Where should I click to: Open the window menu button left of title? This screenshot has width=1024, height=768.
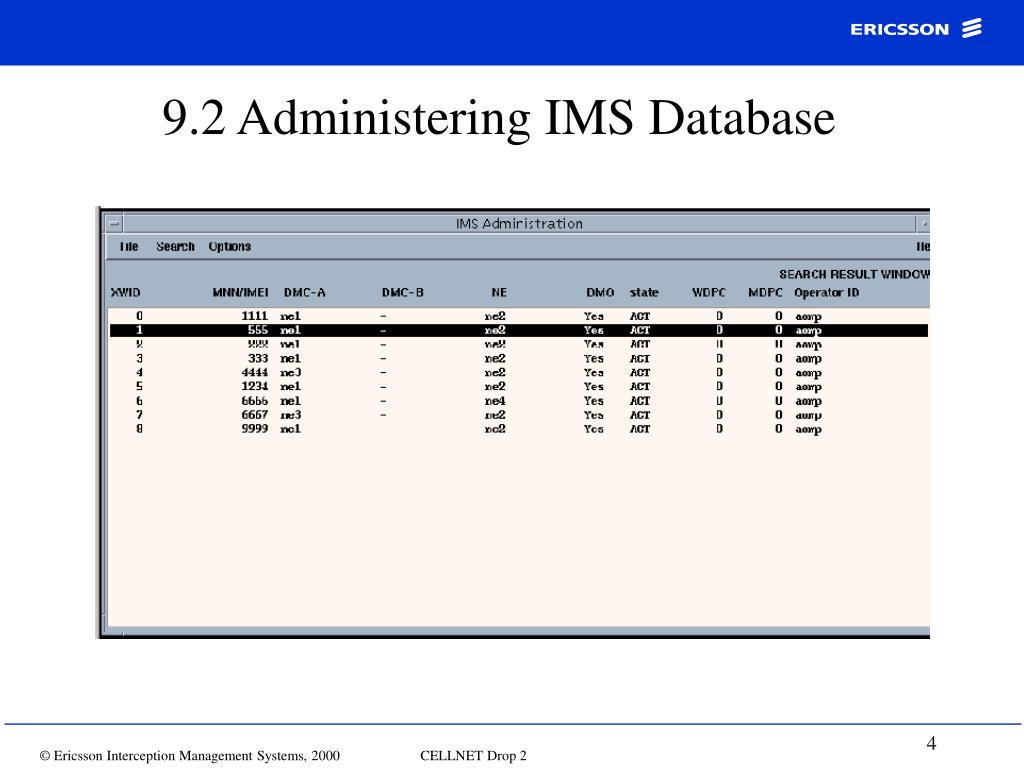click(x=114, y=223)
